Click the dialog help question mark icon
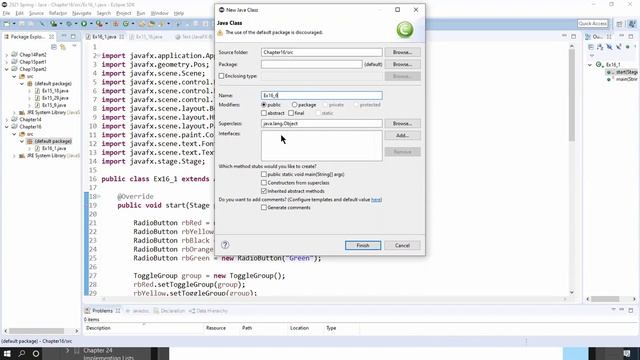 tap(225, 244)
